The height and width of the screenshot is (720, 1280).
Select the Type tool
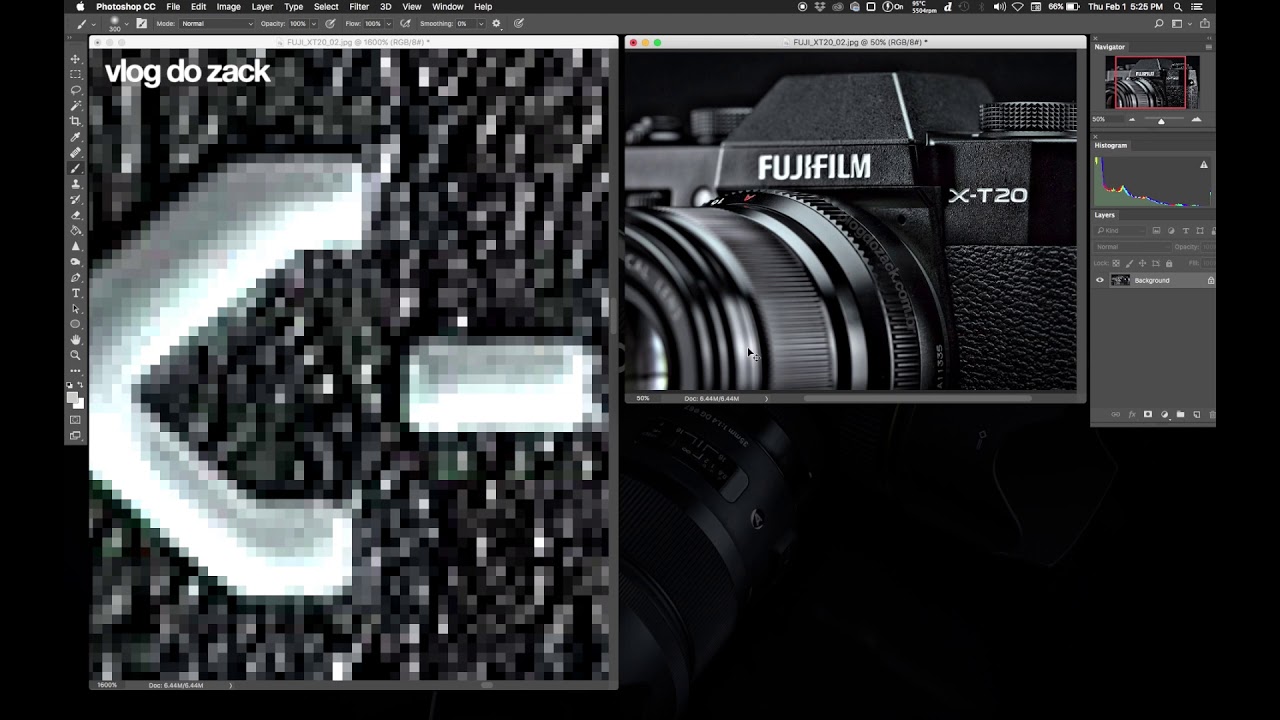(75, 293)
